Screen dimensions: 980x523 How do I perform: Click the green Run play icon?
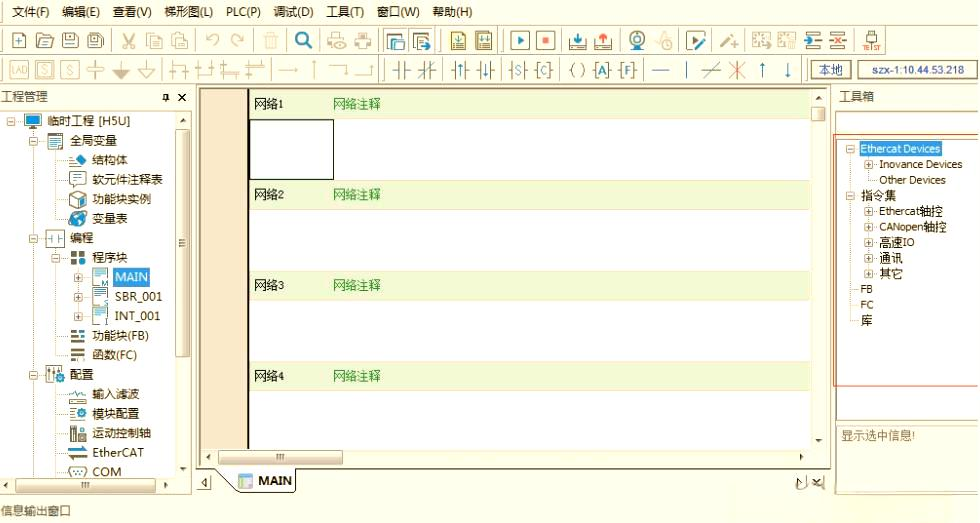(520, 41)
